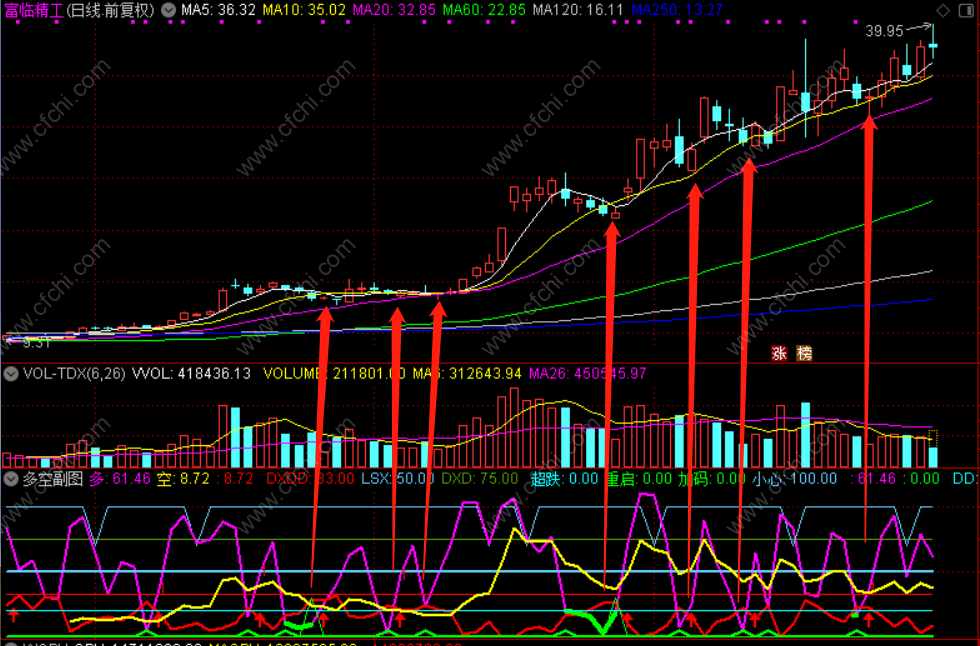Expand the 多空副图 indicator menu circle

point(11,479)
